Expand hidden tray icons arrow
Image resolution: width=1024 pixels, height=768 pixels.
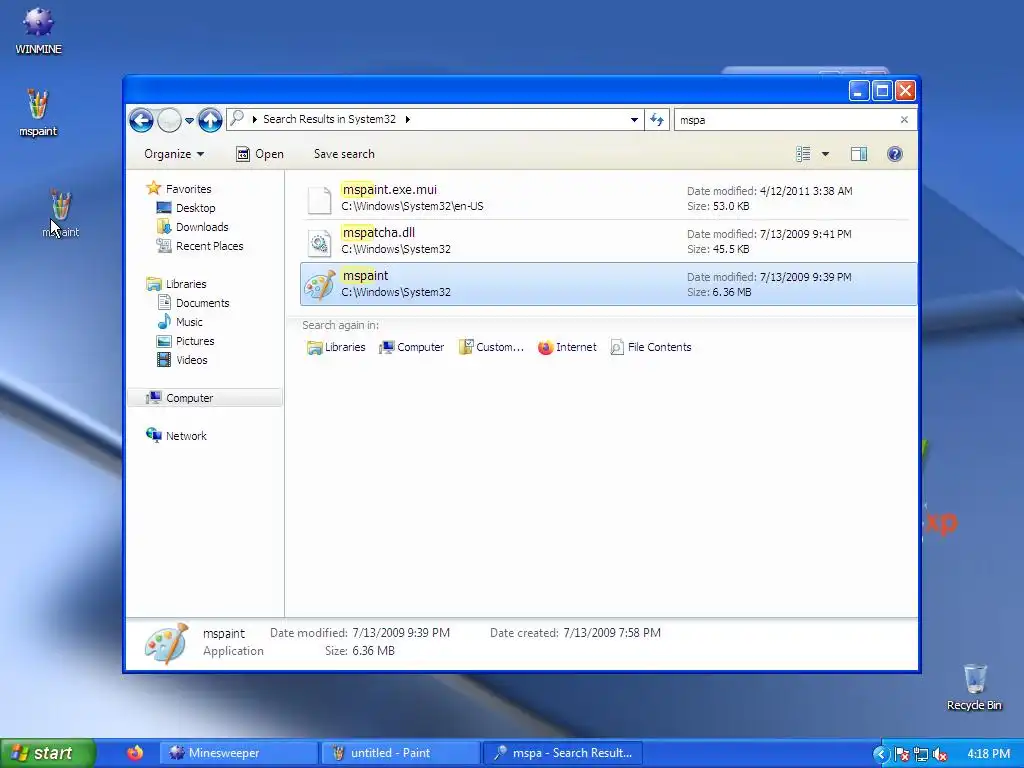[880, 754]
